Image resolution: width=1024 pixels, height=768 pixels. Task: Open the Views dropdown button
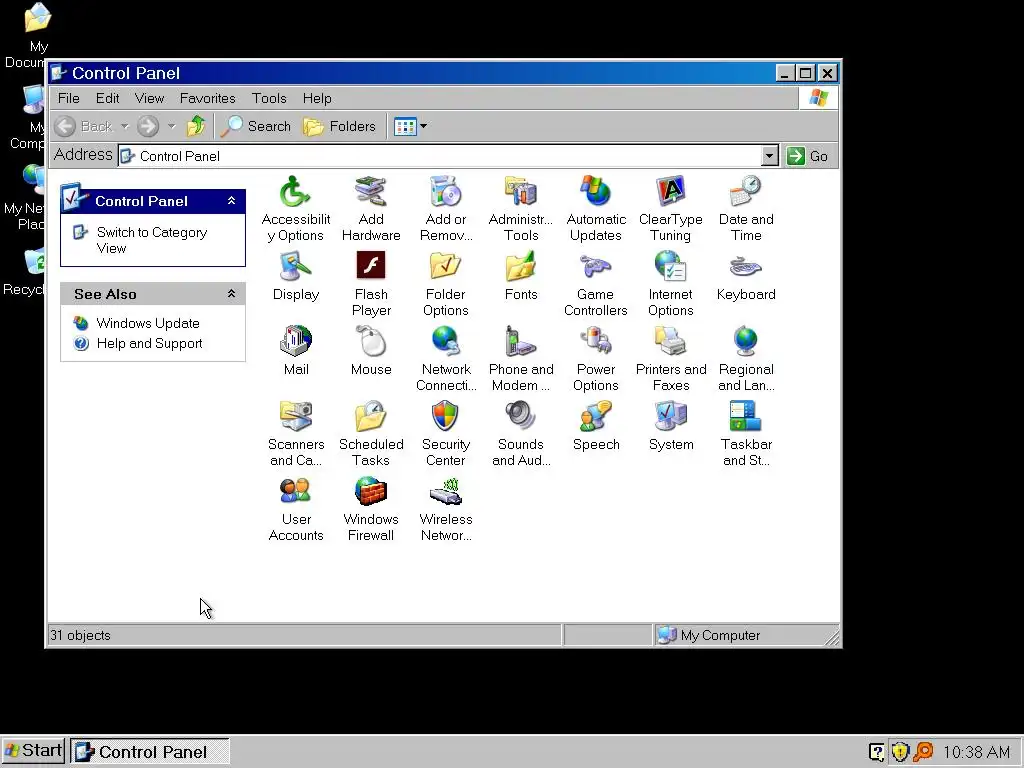click(410, 126)
